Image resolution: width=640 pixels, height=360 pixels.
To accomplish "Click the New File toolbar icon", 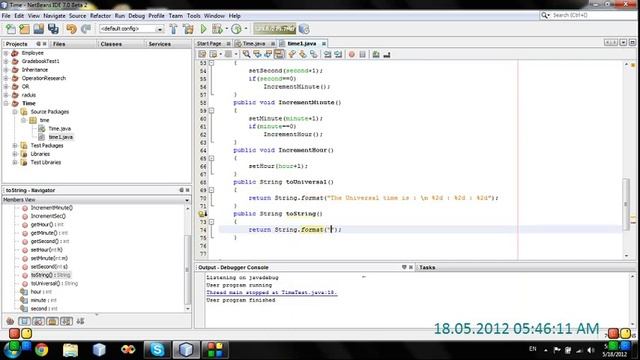I will pyautogui.click(x=11, y=29).
